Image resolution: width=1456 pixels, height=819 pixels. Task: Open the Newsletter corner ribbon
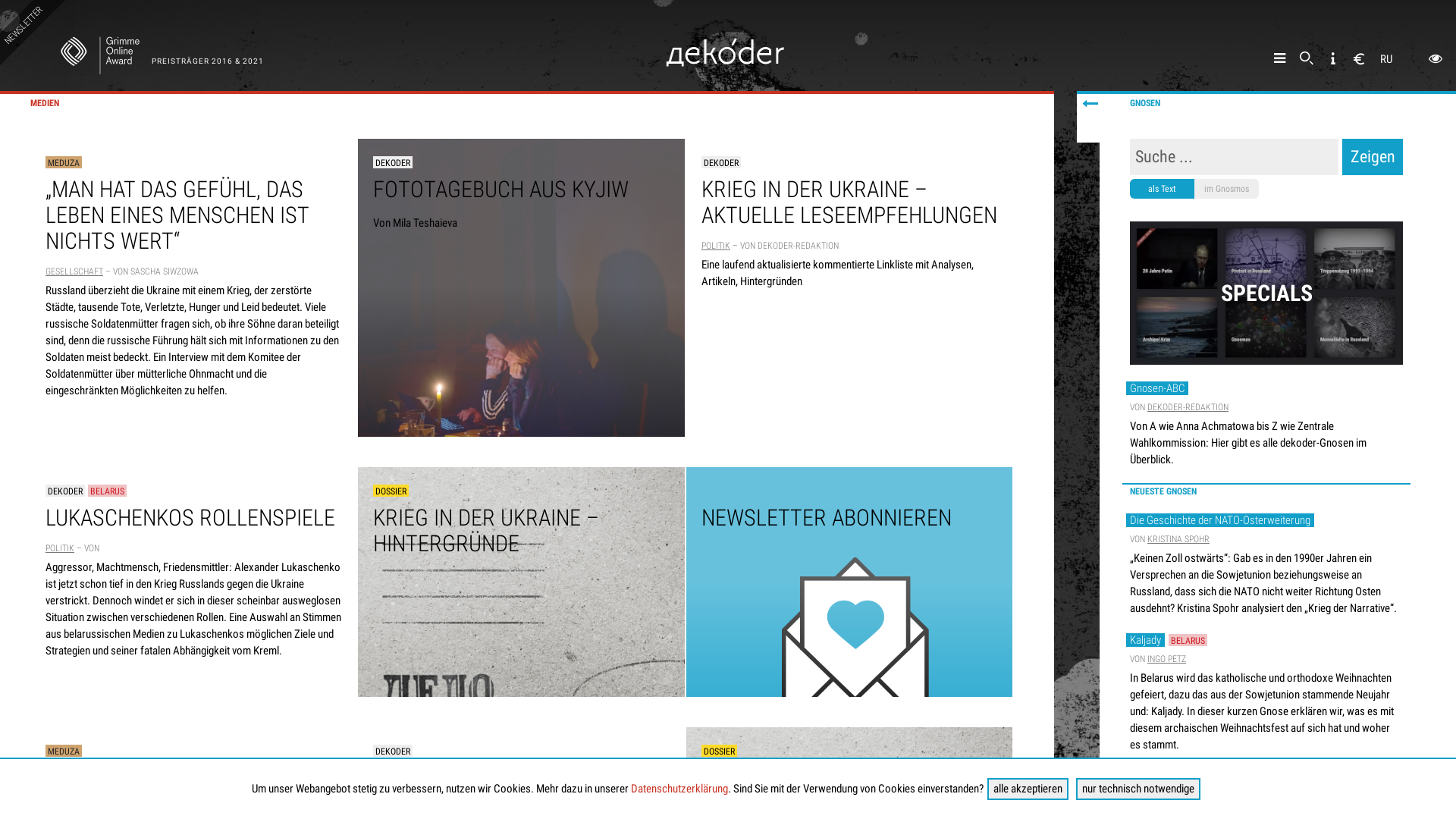click(23, 24)
